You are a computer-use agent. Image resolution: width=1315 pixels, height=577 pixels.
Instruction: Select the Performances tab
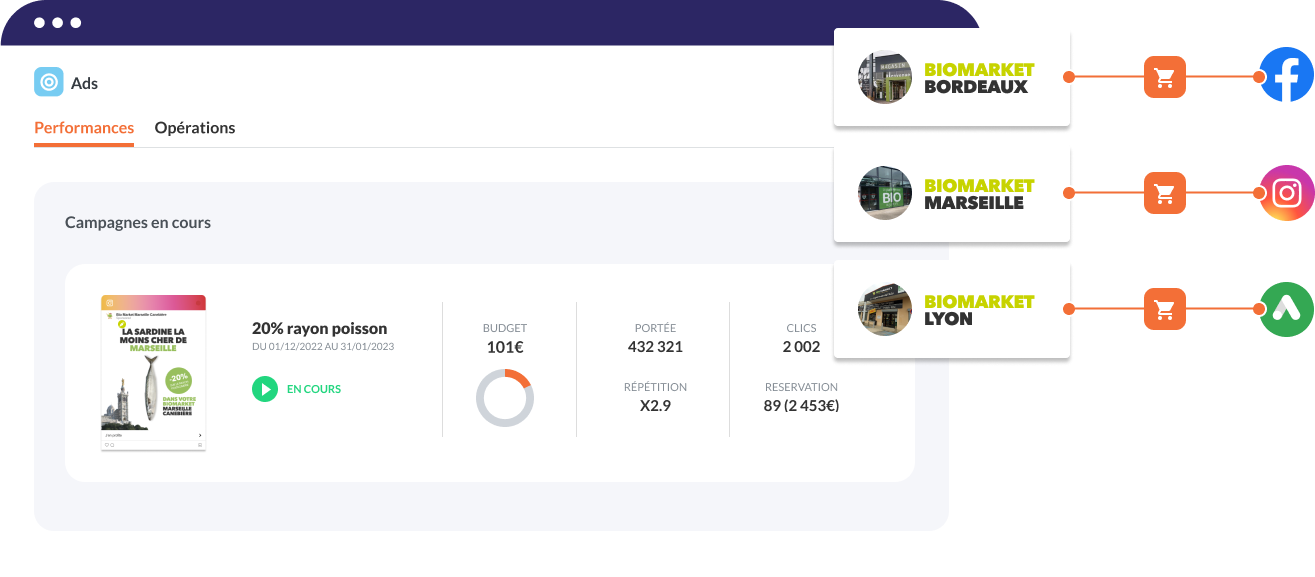coord(84,128)
